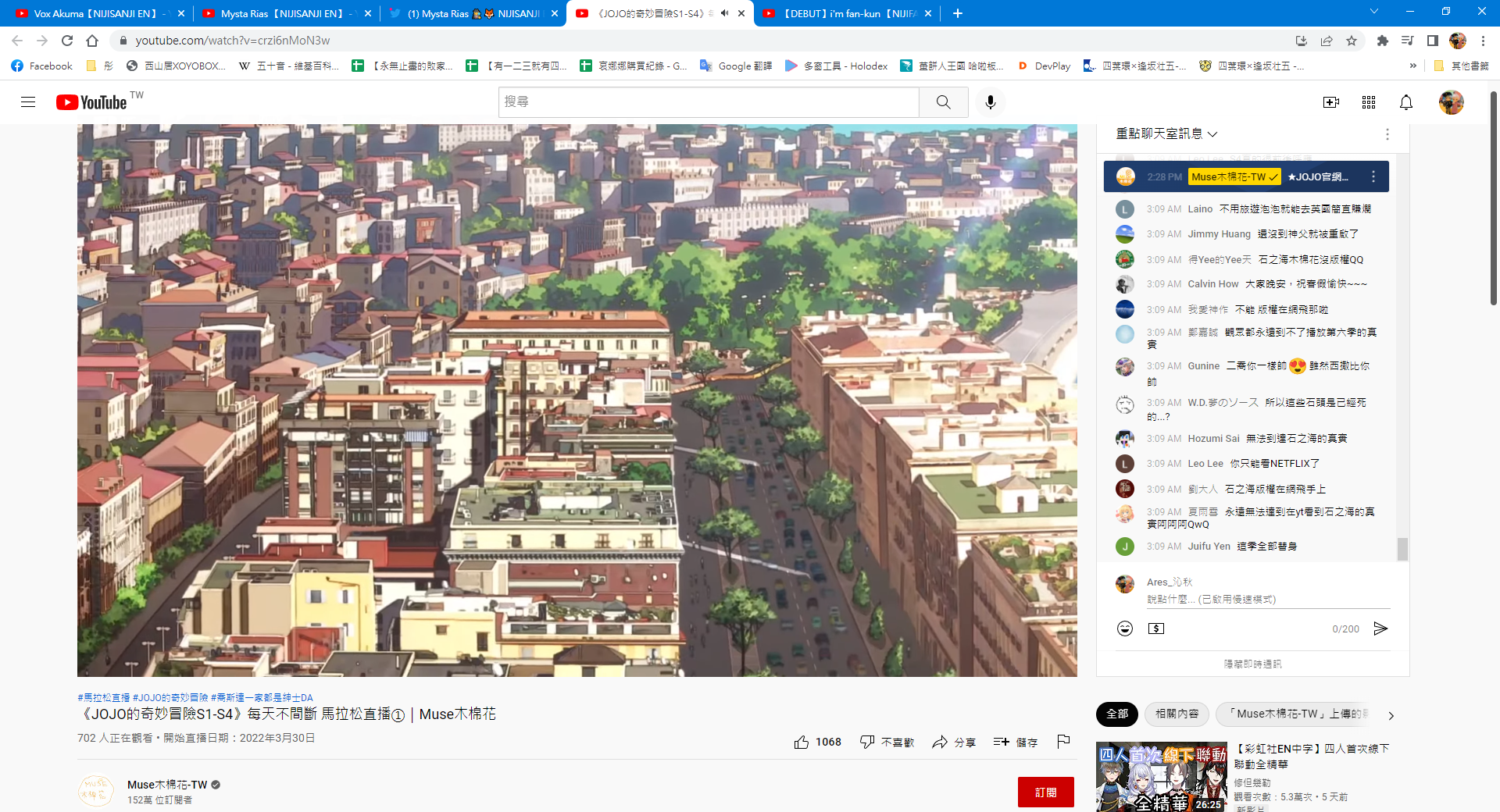Open the YouTube hamburger guide menu

coord(28,102)
